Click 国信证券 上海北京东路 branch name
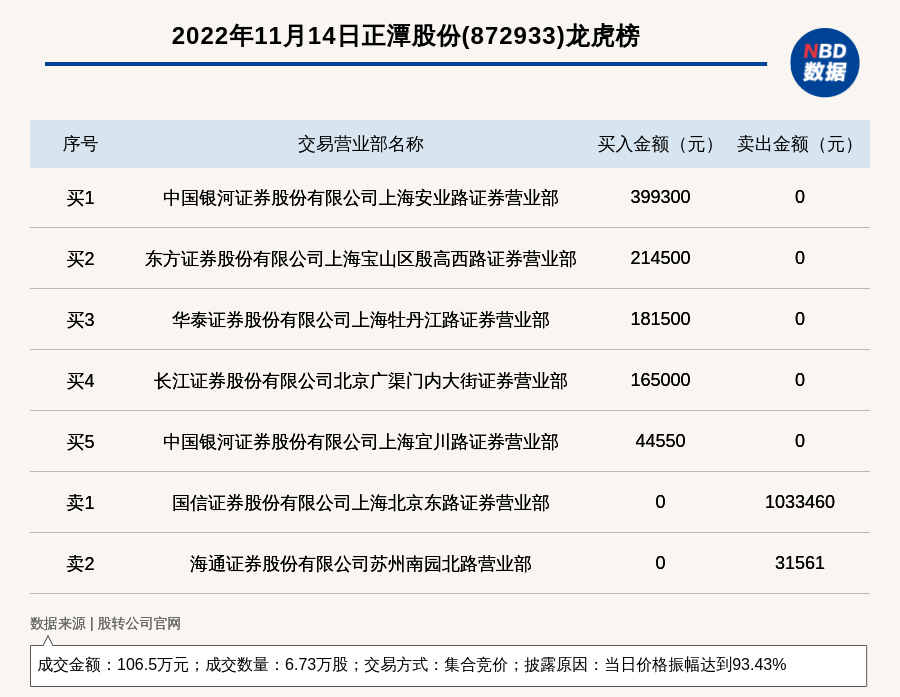This screenshot has width=900, height=697. coord(360,502)
